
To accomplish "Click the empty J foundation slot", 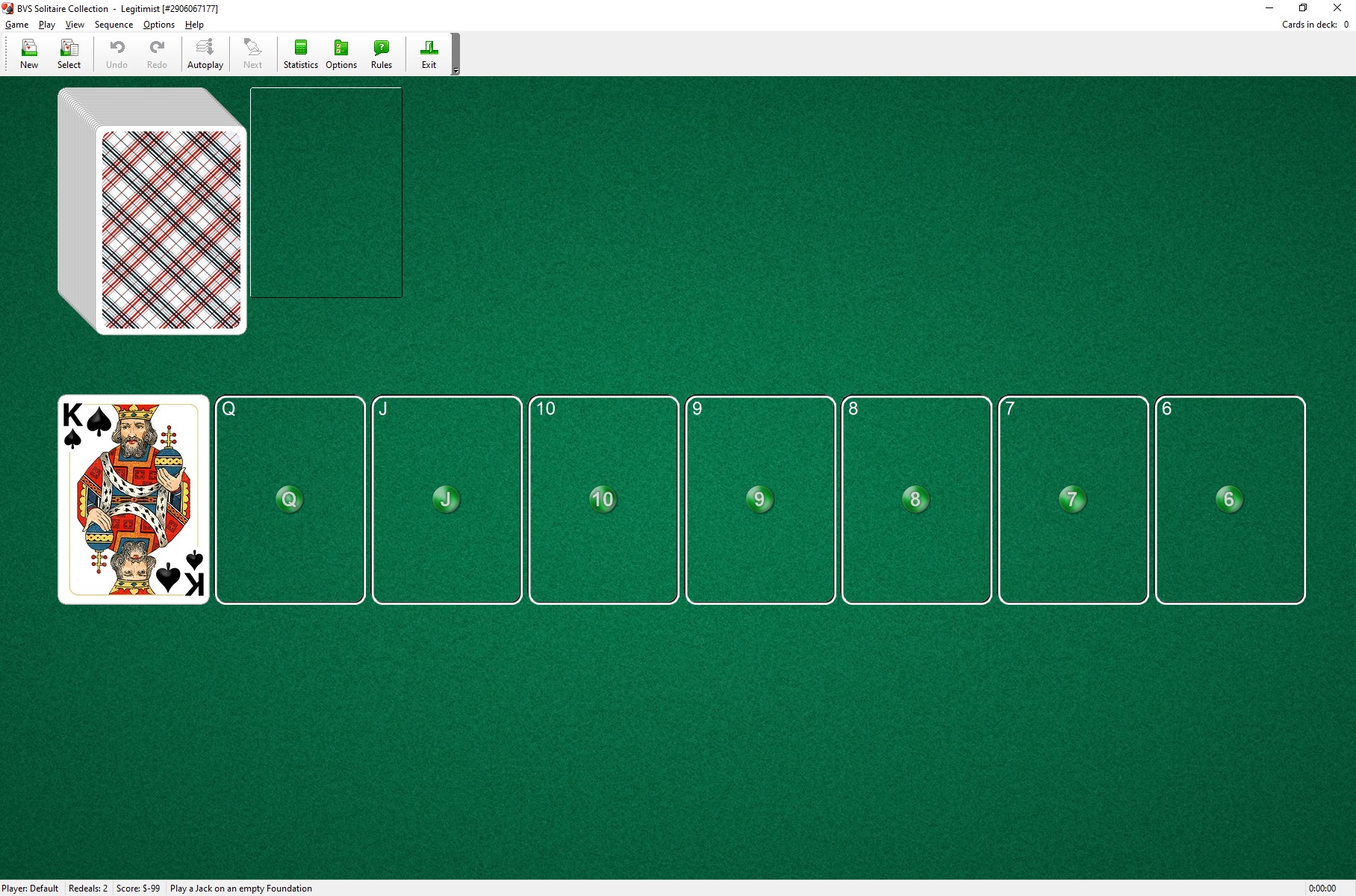I will pos(447,500).
